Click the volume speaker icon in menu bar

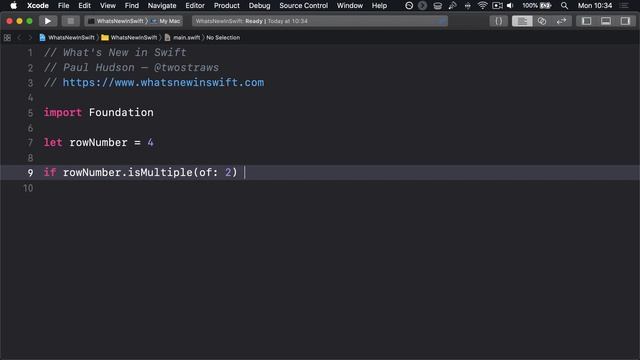click(510, 5)
